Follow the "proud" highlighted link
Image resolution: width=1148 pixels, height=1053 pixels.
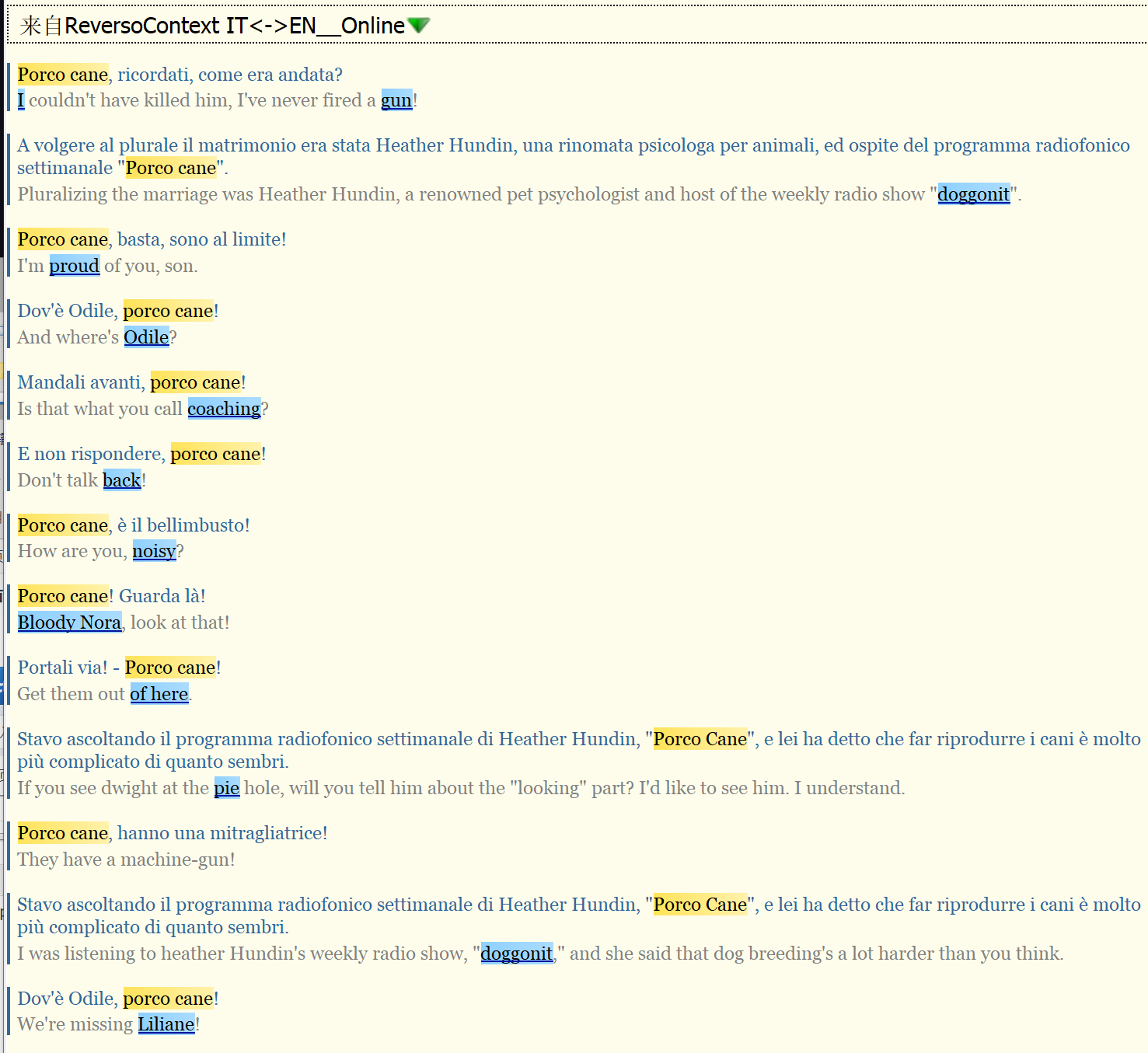tap(74, 266)
